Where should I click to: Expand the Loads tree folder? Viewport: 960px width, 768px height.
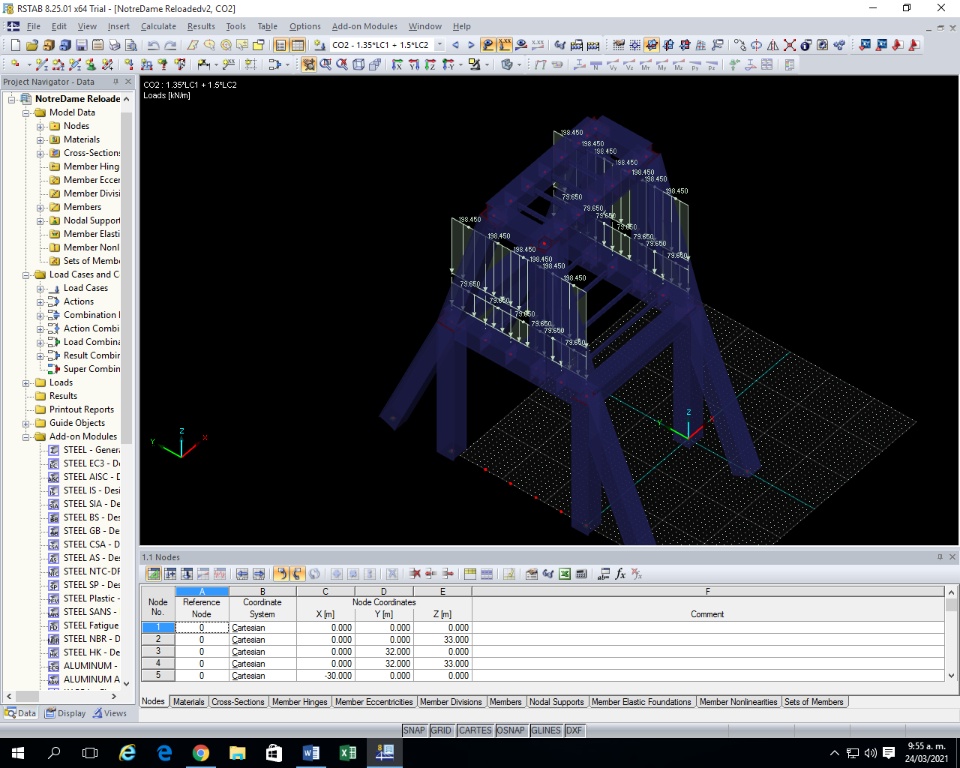(26, 383)
